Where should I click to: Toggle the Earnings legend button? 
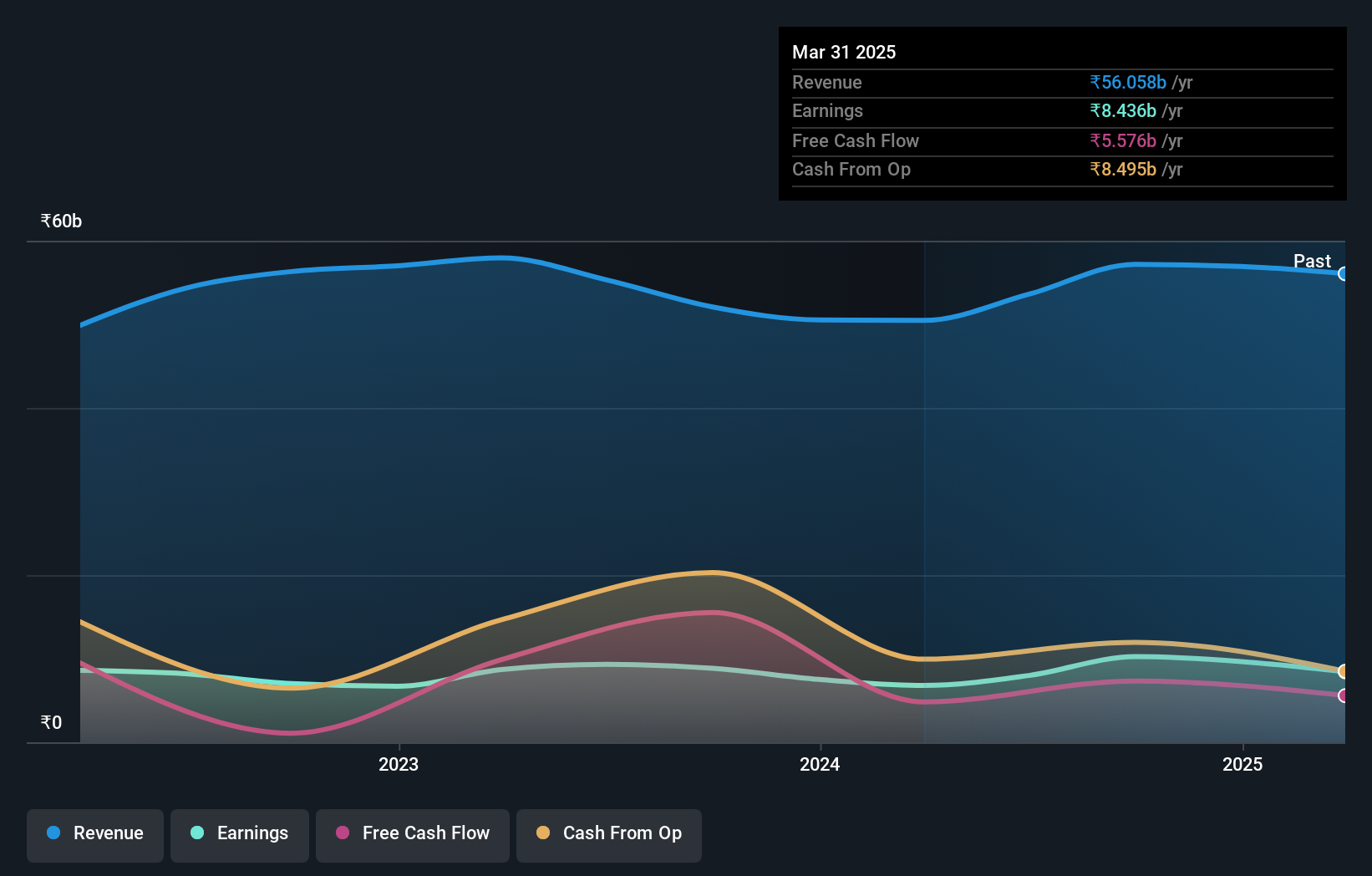point(240,835)
